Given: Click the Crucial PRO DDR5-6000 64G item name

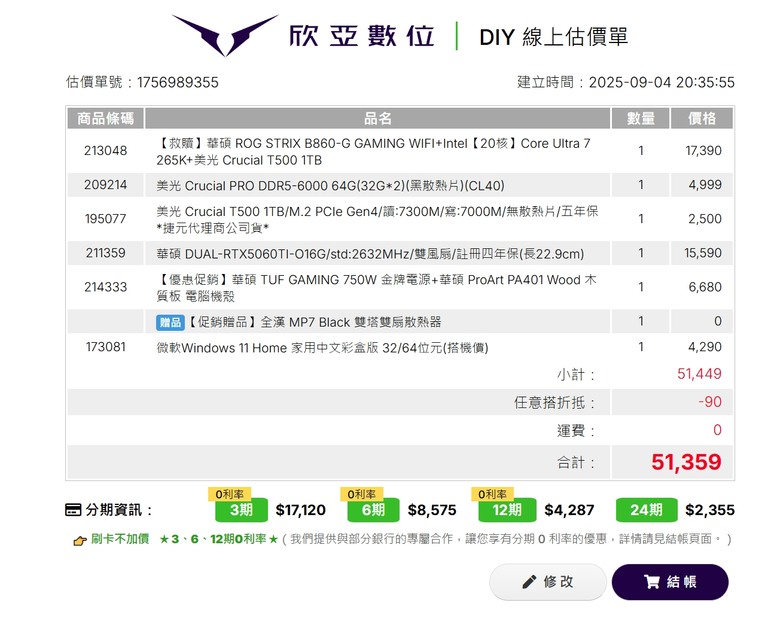Looking at the screenshot, I should [330, 186].
